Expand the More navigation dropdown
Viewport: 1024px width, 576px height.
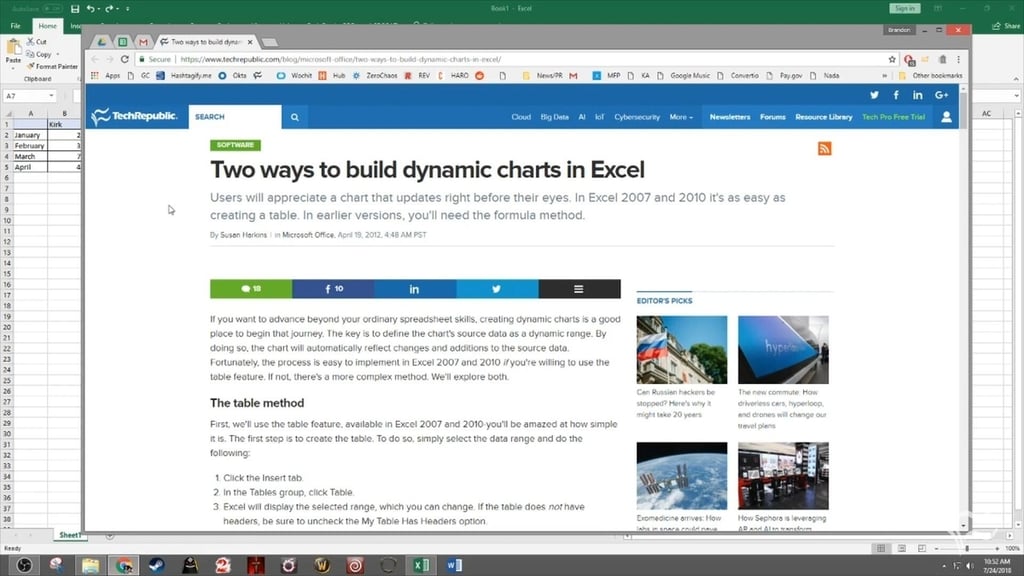(x=681, y=117)
